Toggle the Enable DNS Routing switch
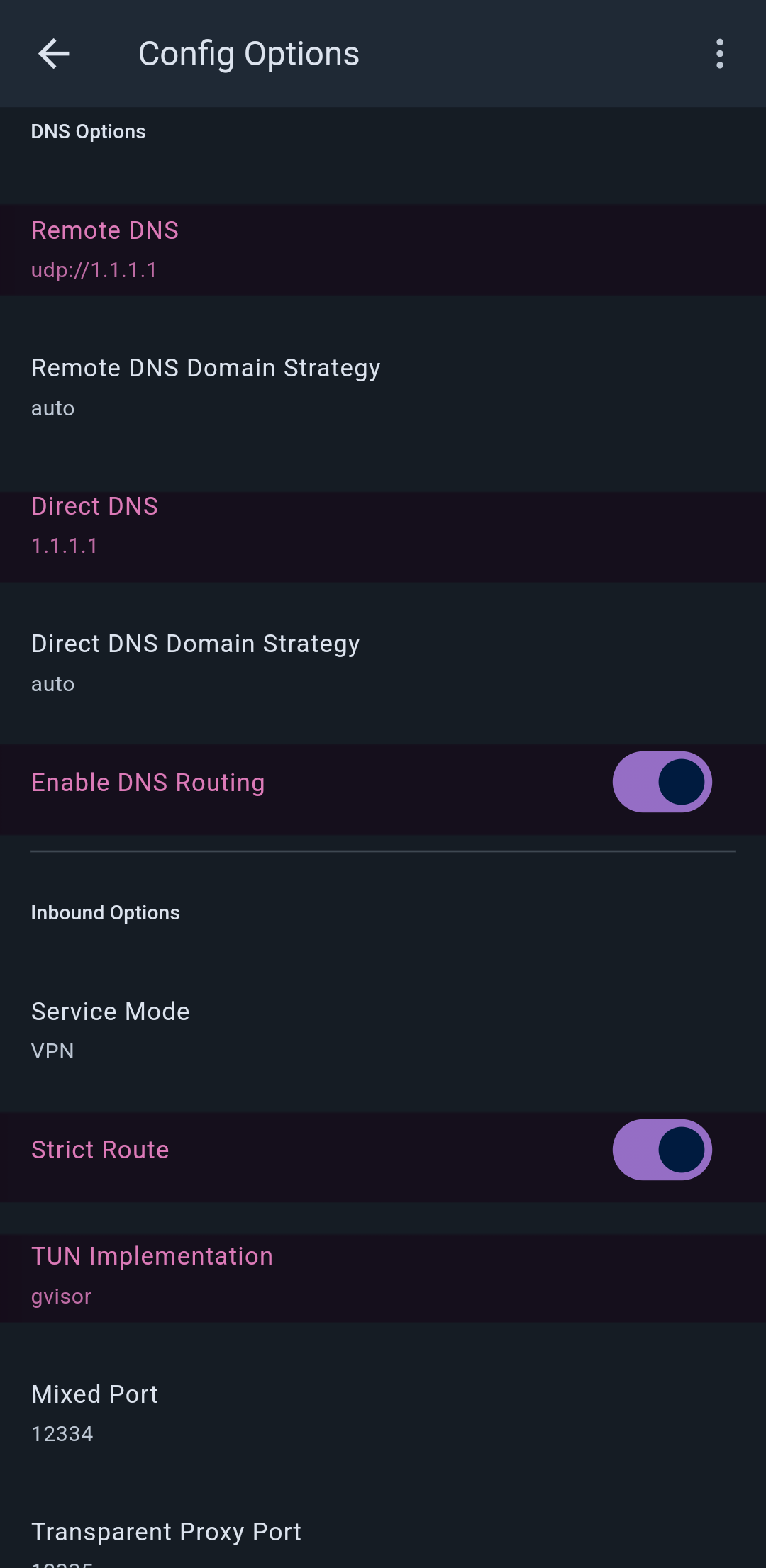The height and width of the screenshot is (1568, 766). tap(662, 782)
